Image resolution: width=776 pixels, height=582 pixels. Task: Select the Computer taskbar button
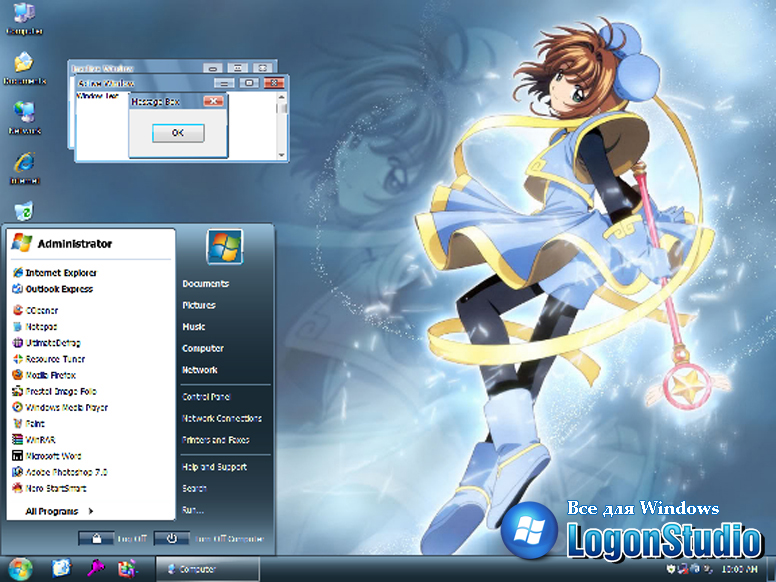207,569
